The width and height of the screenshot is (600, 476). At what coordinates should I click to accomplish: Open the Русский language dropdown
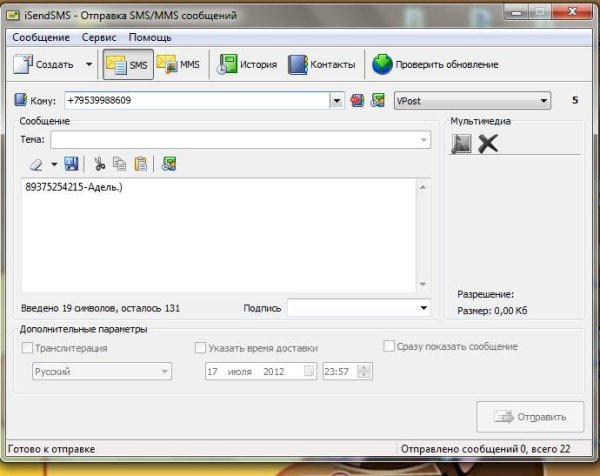pyautogui.click(x=102, y=371)
